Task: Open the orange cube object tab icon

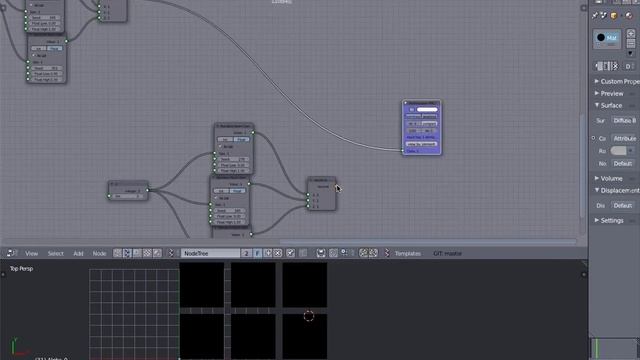Action: click(x=614, y=16)
